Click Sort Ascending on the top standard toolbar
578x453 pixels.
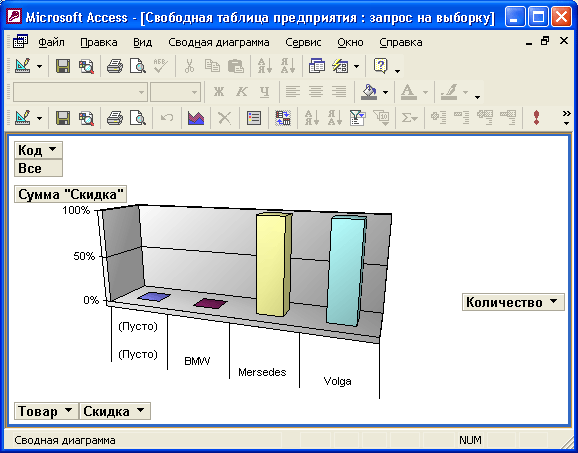[x=264, y=66]
